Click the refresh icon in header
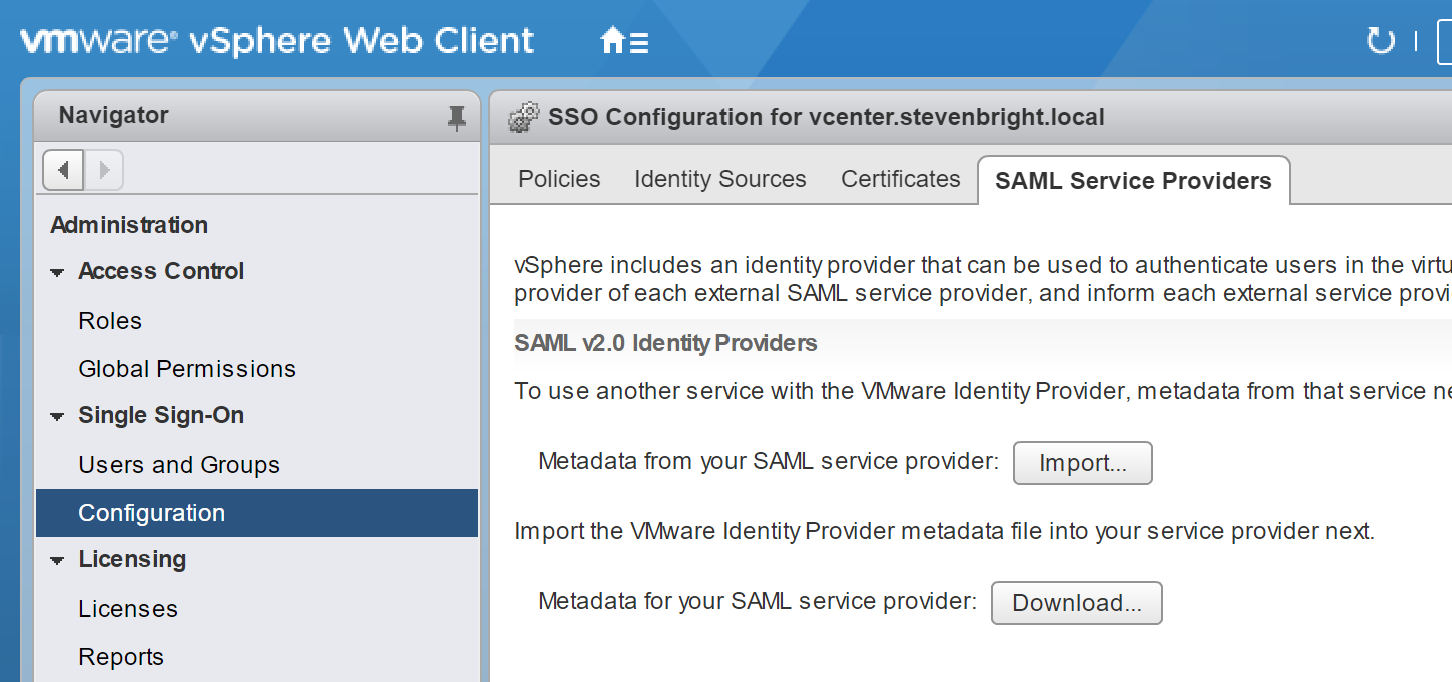This screenshot has height=682, width=1452. (x=1380, y=41)
